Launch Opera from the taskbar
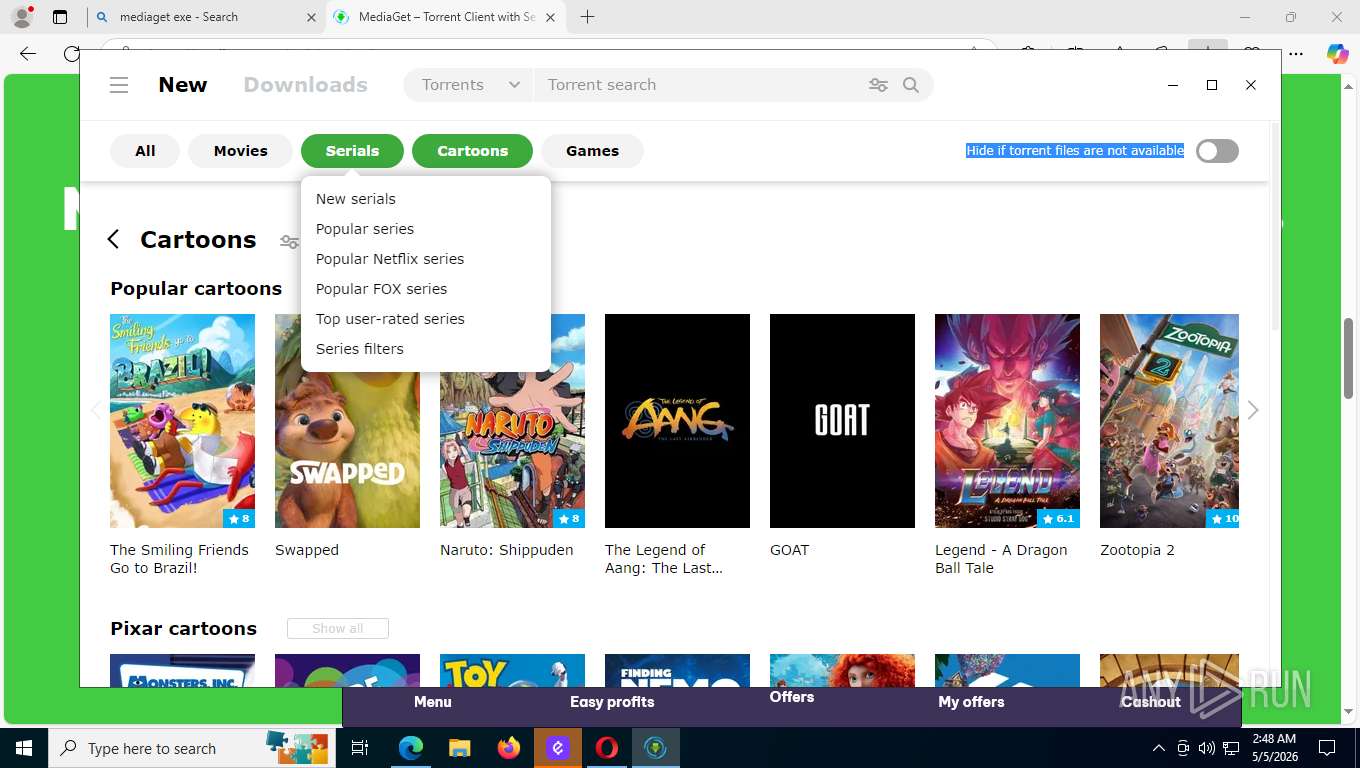Viewport: 1360px width, 768px height. click(x=607, y=748)
